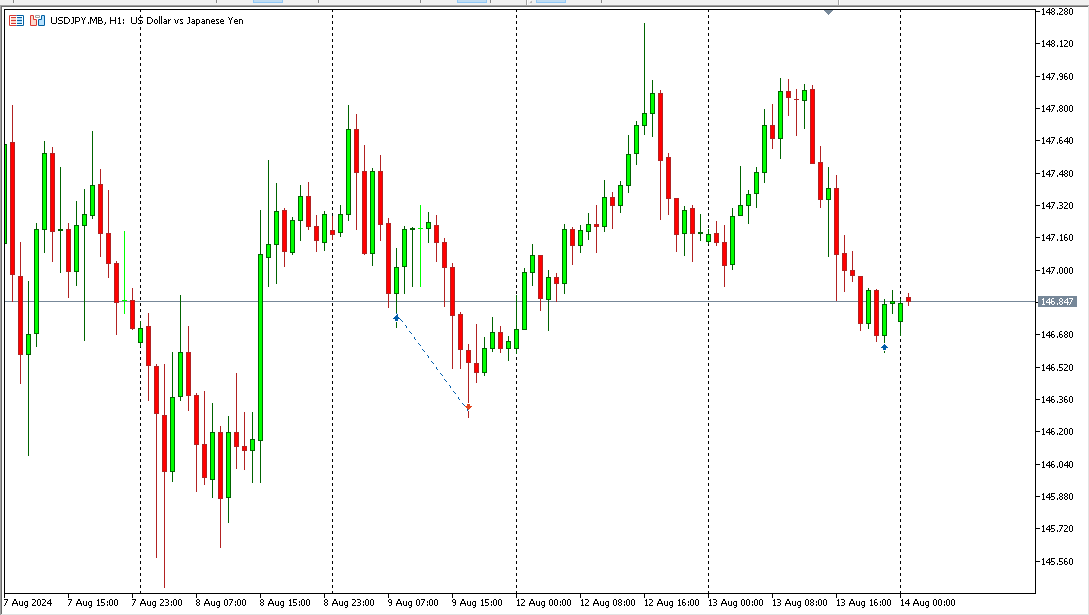
Task: Click the 8 Aug 07:00 time label
Action: (221, 603)
